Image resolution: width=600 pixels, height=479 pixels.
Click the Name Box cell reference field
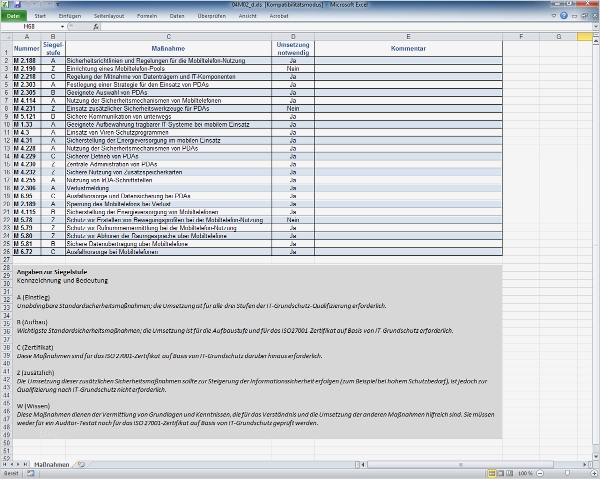[x=30, y=26]
